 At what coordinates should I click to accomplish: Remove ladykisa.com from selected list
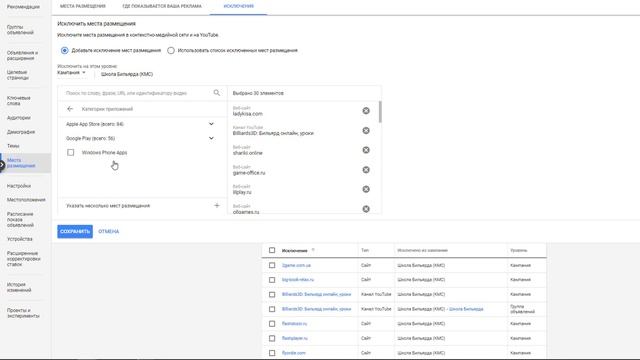coord(366,111)
